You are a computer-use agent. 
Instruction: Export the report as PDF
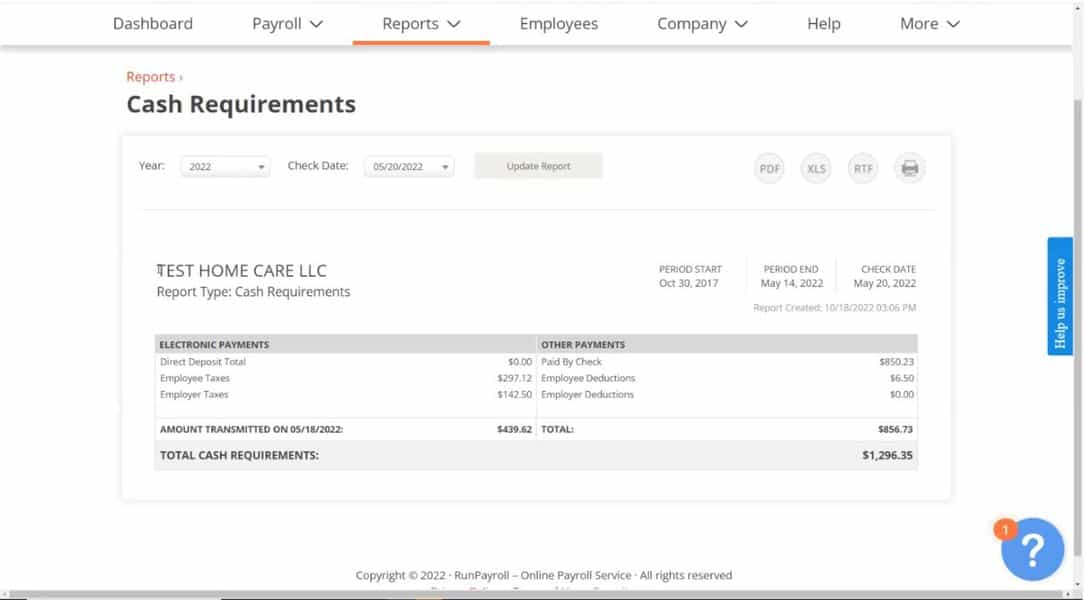click(x=769, y=168)
